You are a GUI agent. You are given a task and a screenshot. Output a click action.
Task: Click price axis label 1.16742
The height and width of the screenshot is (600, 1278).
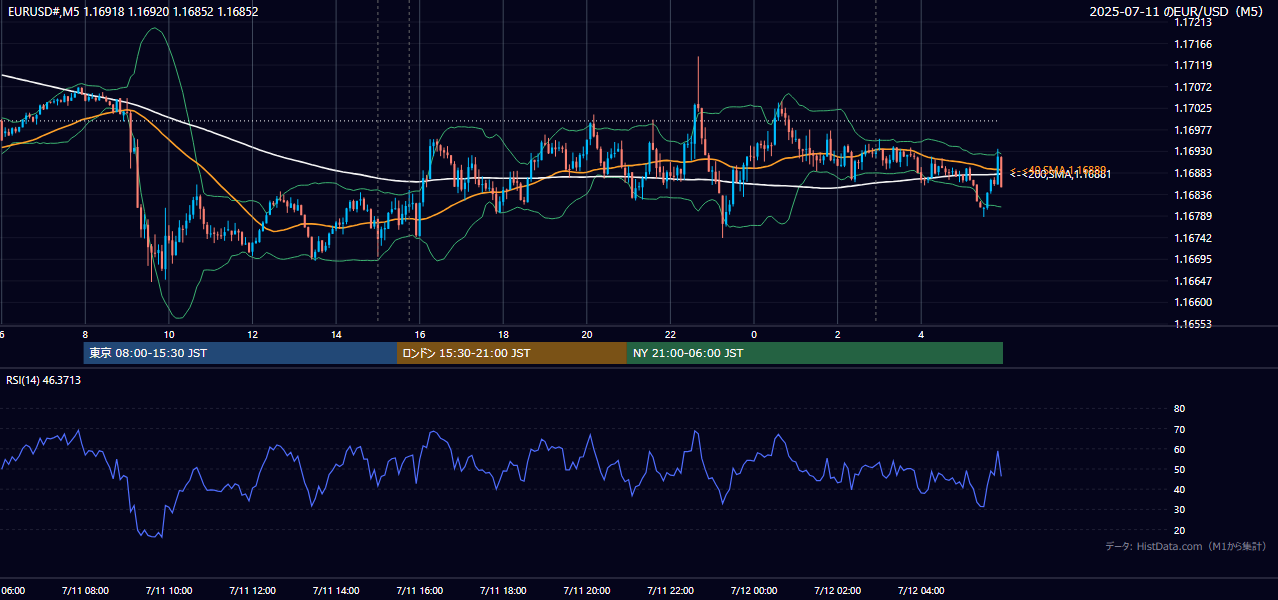[x=1193, y=238]
